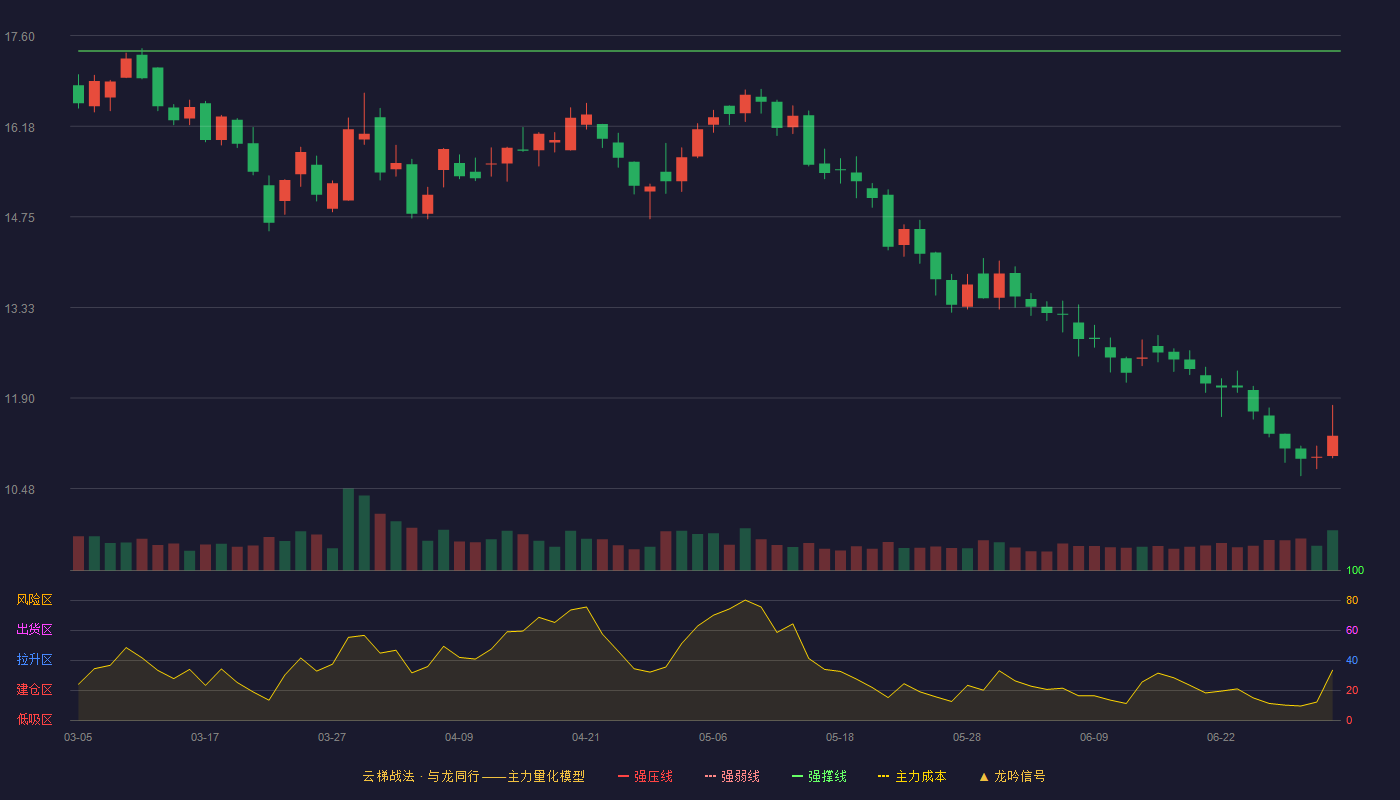Click the blue 40 indicator scale value
Screen dimensions: 1400x800
click(x=1352, y=661)
